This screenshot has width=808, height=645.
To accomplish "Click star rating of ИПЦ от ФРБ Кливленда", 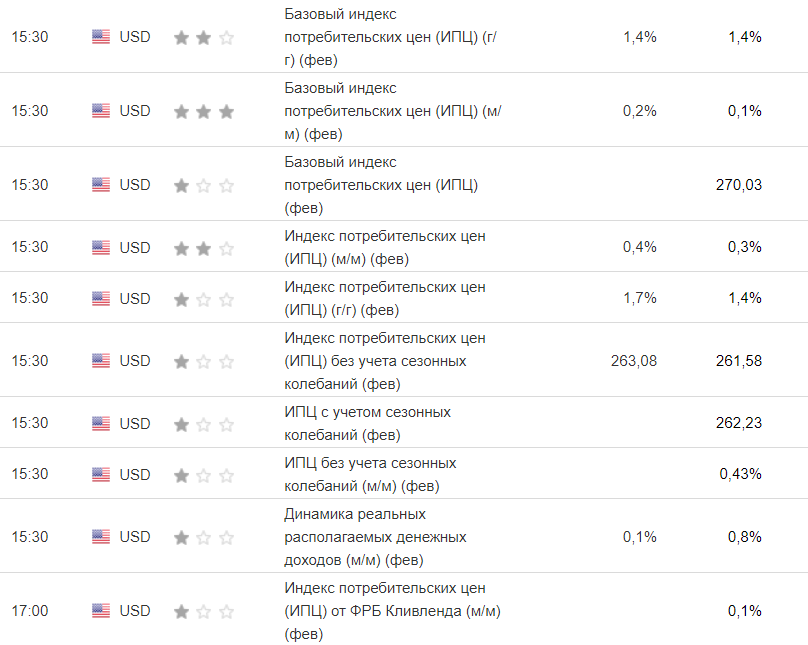I will point(204,611).
